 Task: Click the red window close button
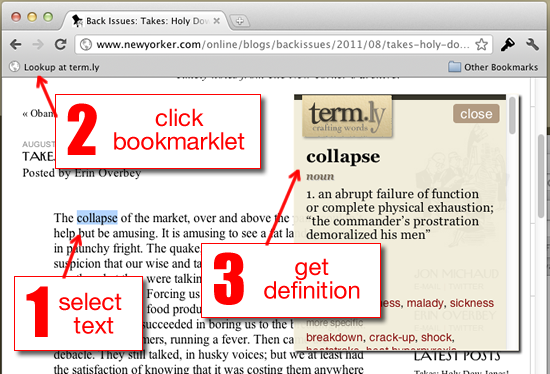16,17
